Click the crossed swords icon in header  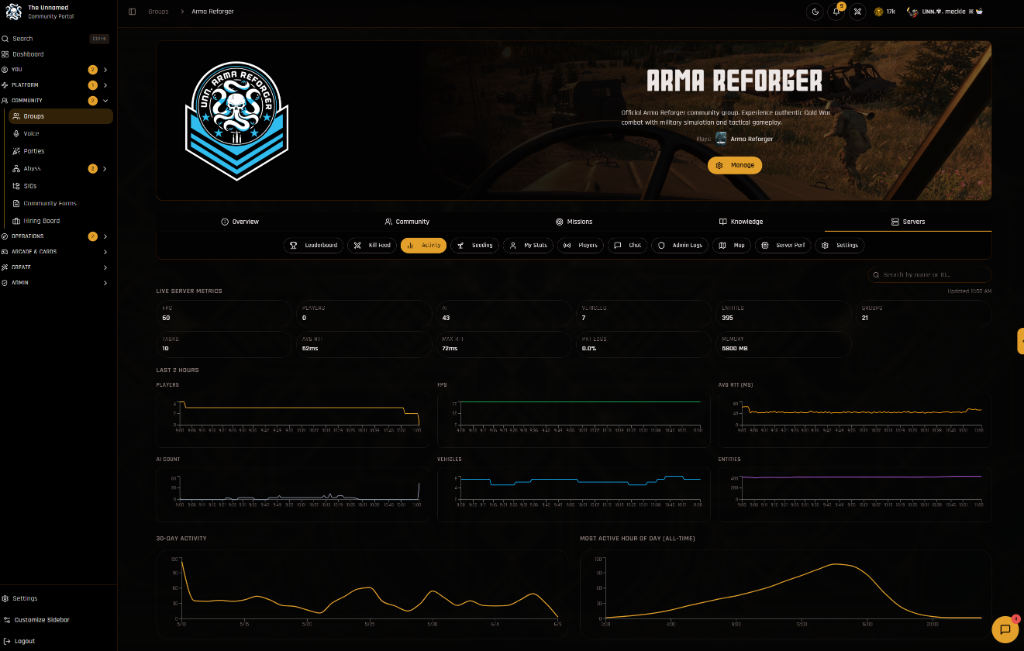click(857, 12)
